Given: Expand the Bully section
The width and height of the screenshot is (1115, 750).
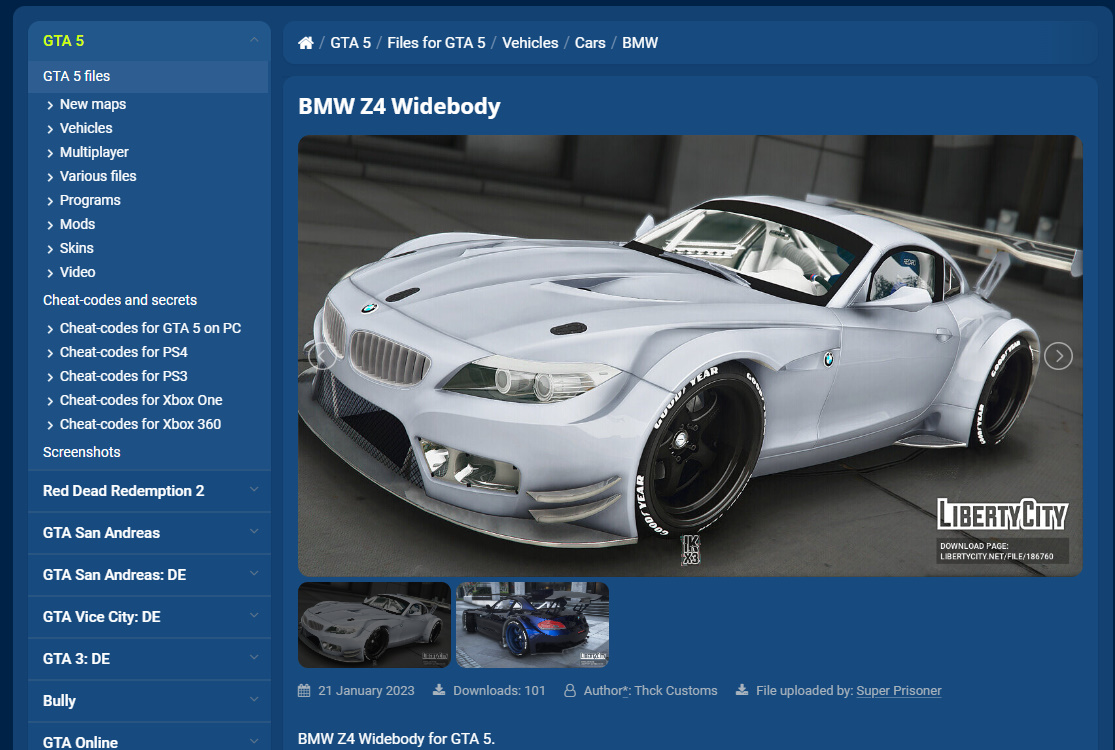Looking at the screenshot, I should tap(149, 700).
